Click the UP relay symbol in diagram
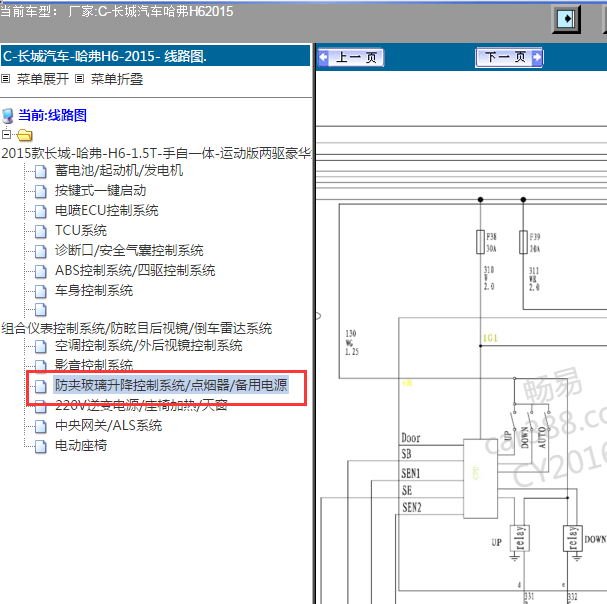Image resolution: width=607 pixels, height=604 pixels. point(520,538)
